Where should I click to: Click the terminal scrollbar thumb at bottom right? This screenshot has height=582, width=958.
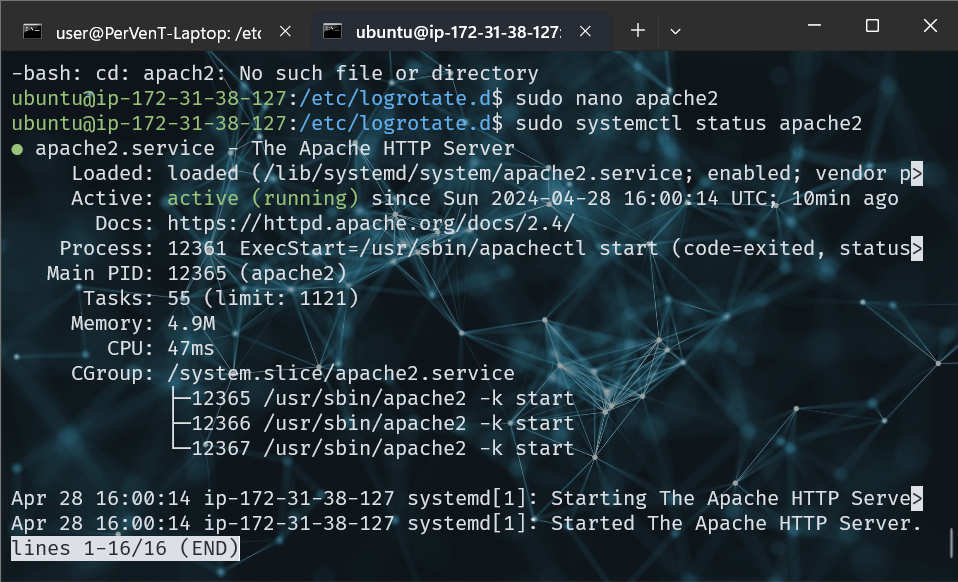click(951, 543)
